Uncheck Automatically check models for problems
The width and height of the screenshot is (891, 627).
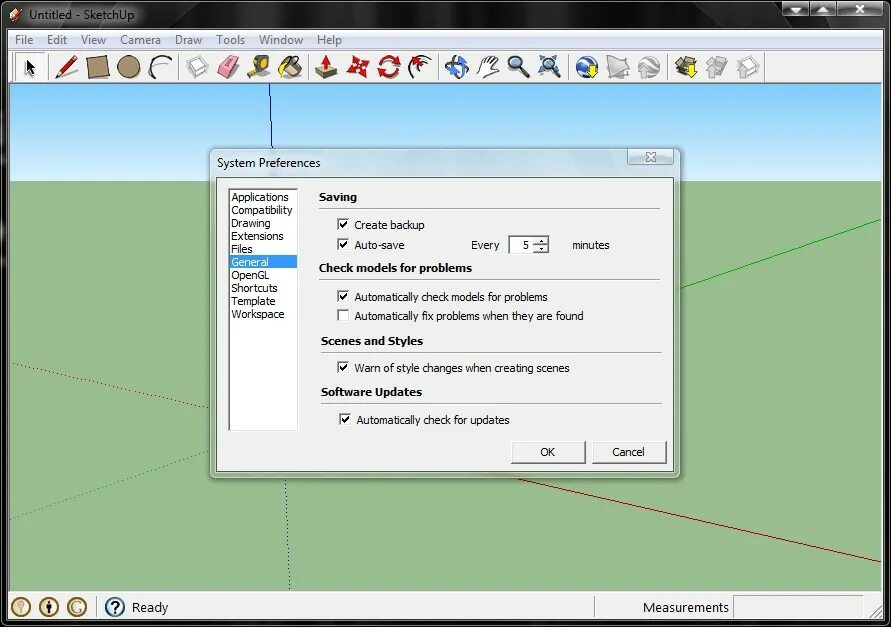pyautogui.click(x=343, y=296)
